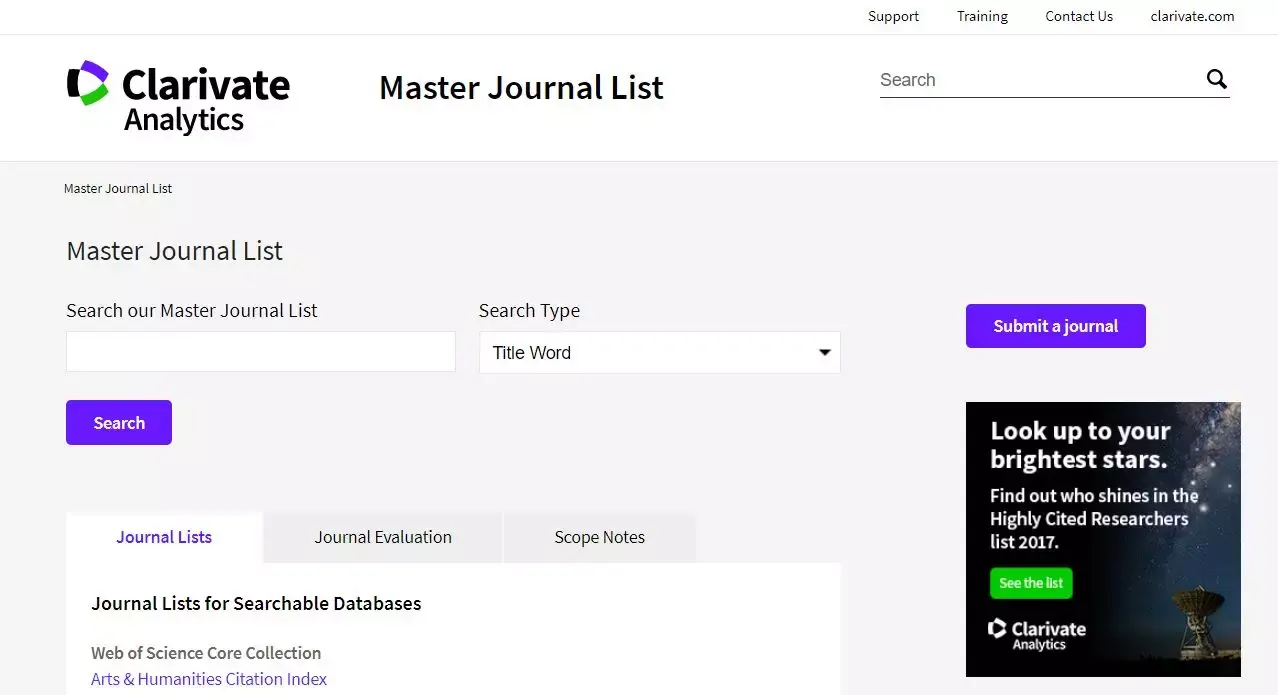1278x695 pixels.
Task: Open the Search Type dropdown
Action: pos(659,353)
